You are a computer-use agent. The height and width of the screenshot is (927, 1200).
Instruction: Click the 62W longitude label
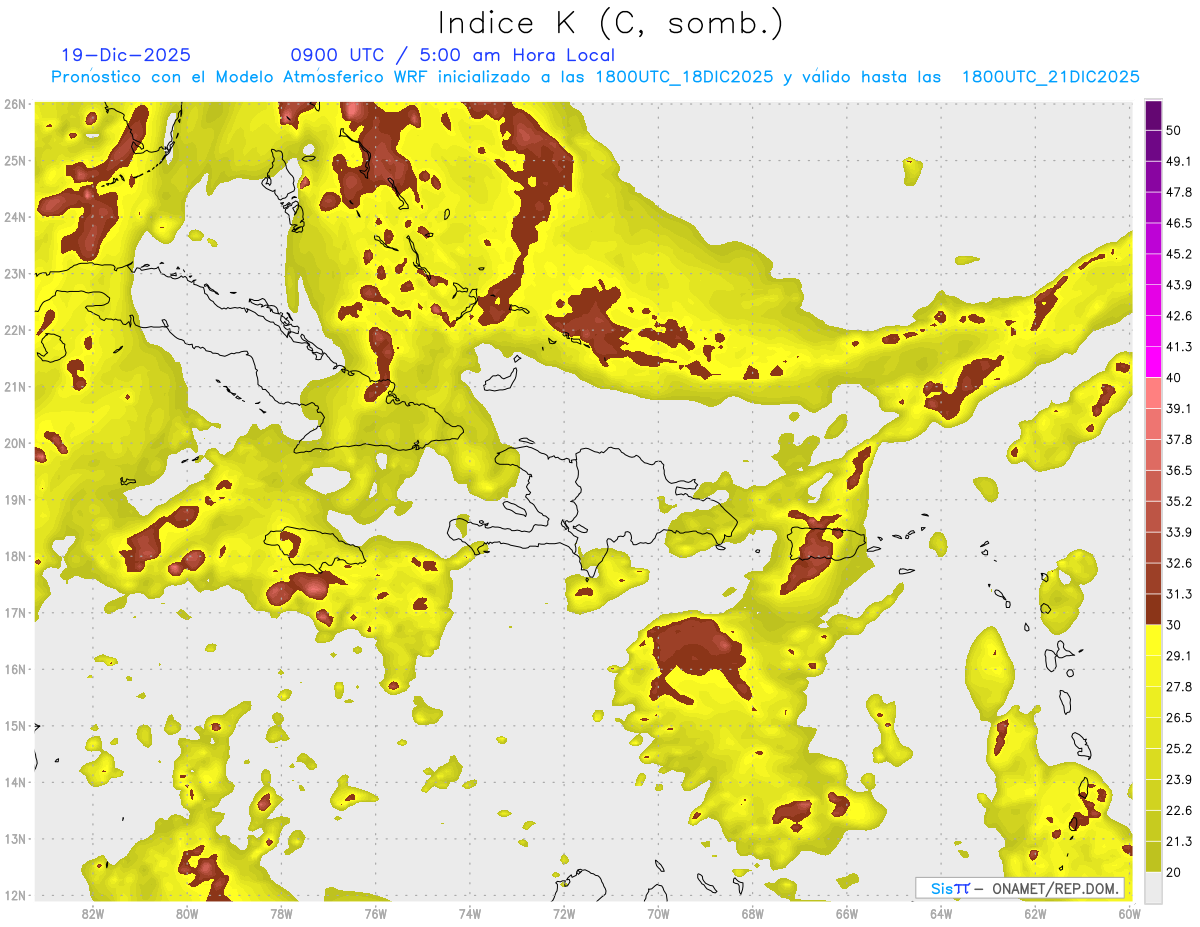pyautogui.click(x=1035, y=913)
